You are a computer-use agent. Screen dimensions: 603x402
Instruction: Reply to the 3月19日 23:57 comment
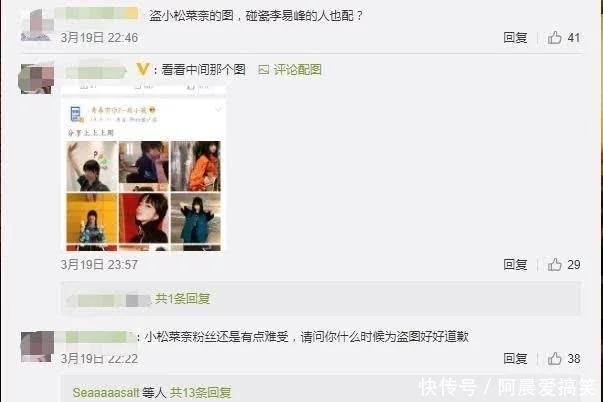[515, 264]
